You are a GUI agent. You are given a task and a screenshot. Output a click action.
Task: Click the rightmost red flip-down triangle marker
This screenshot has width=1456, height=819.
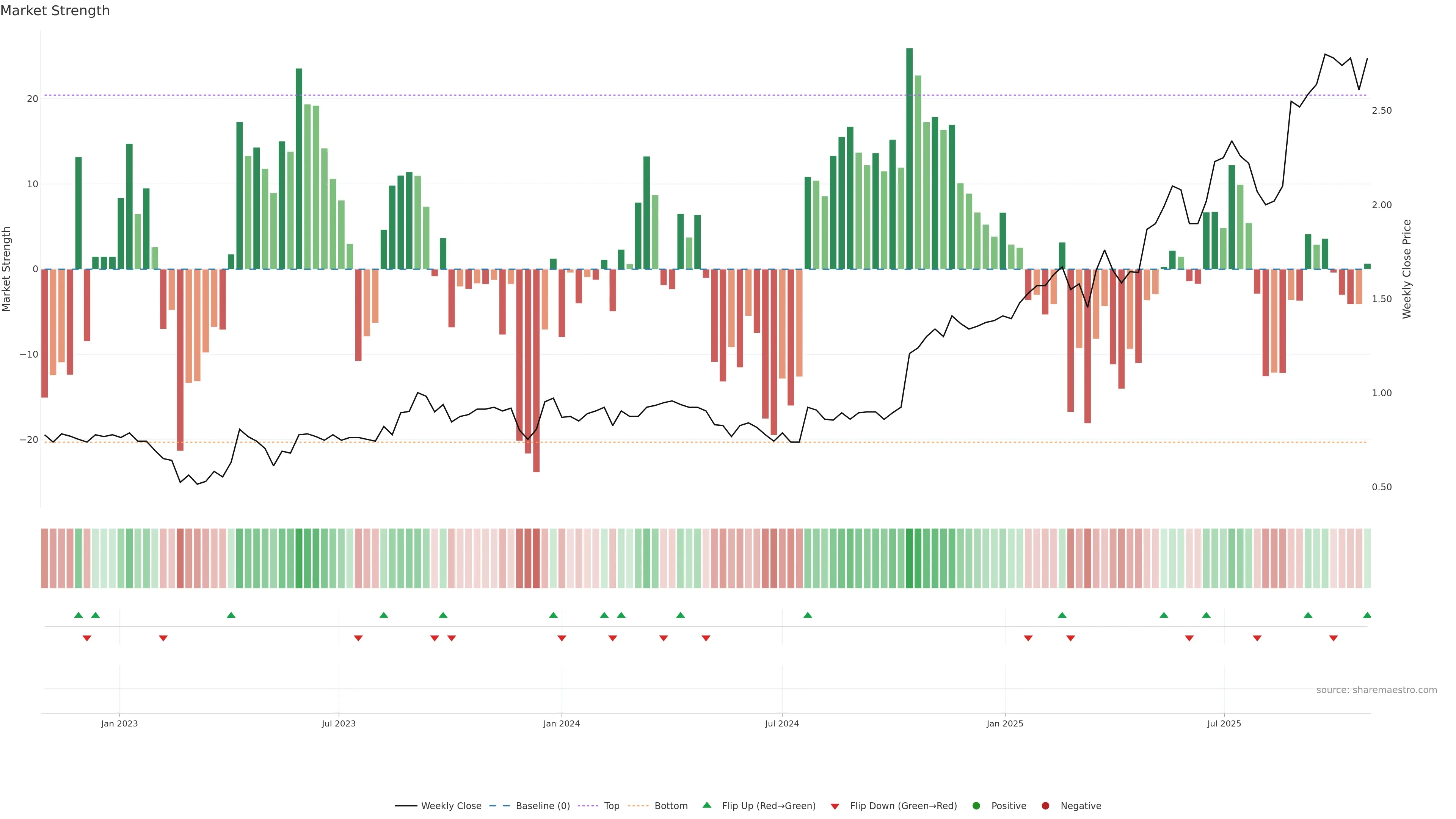click(x=1334, y=638)
